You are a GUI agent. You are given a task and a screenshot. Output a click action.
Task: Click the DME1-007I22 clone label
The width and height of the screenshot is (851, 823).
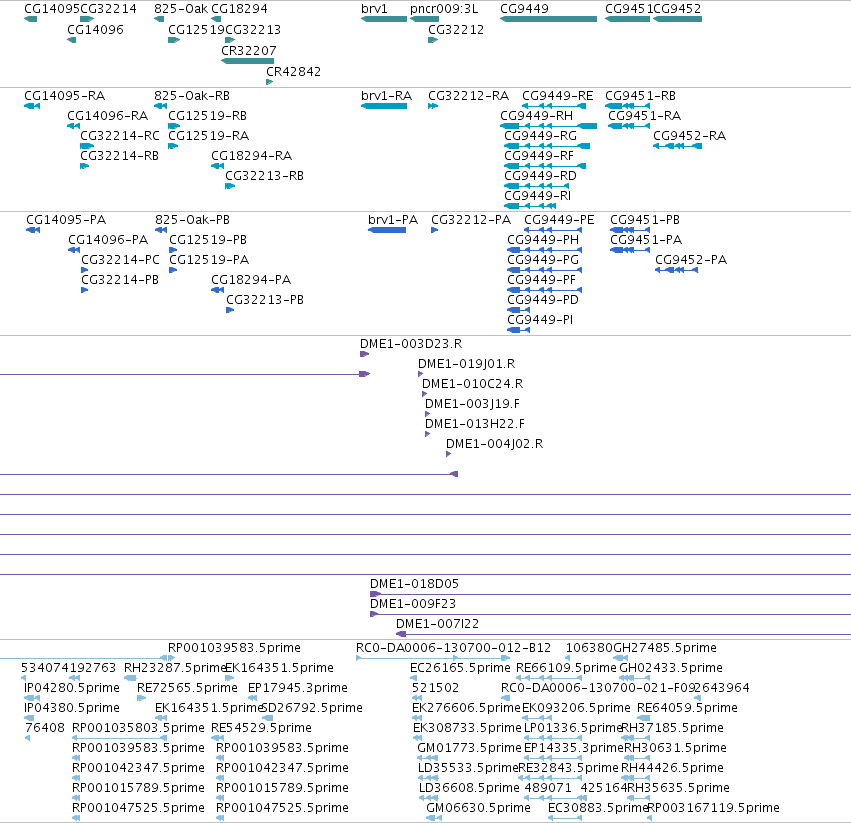[437, 624]
